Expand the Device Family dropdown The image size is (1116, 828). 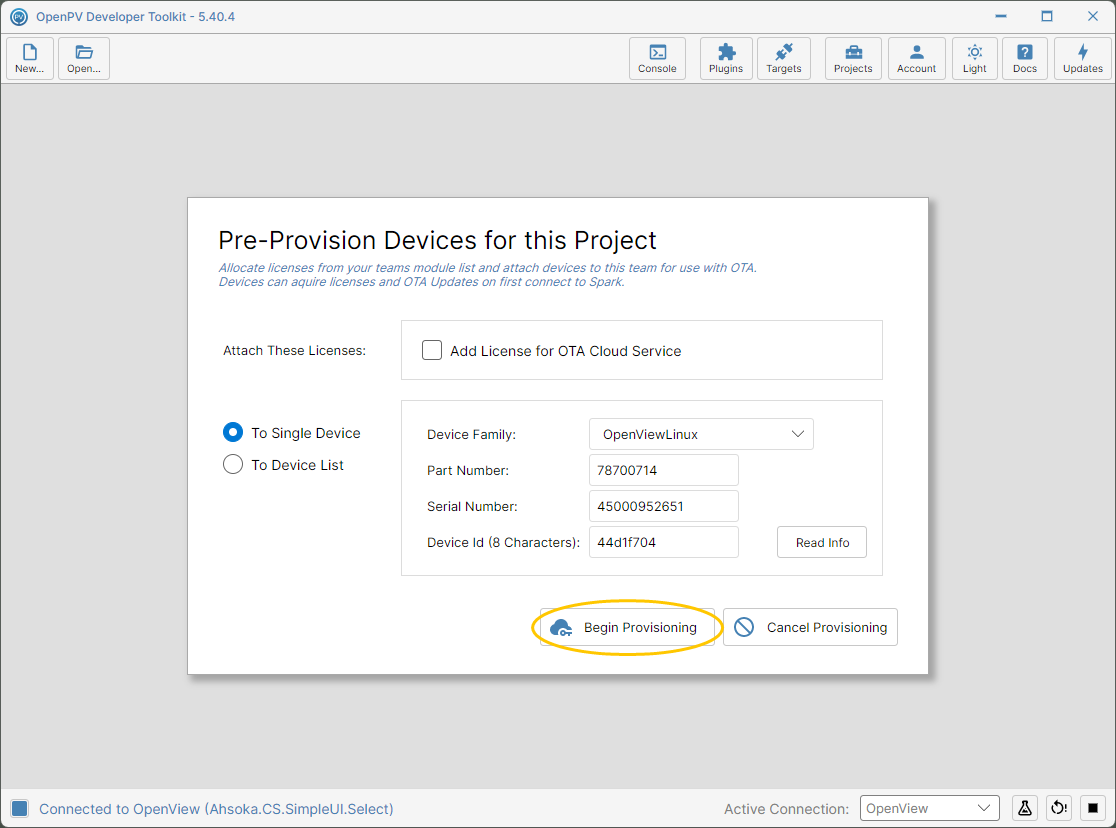pos(701,434)
